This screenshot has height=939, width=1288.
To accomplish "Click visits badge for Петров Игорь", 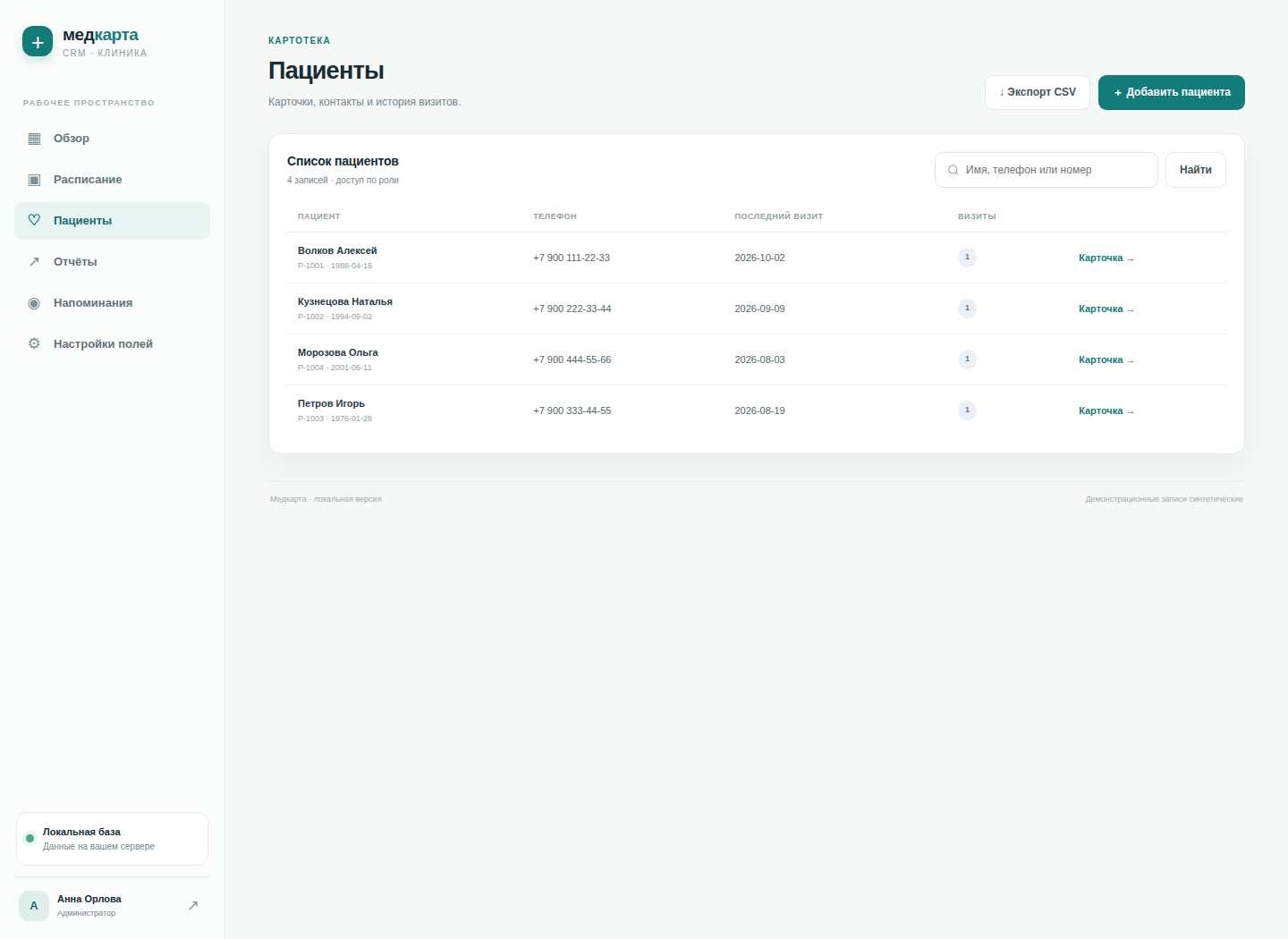I will (967, 410).
